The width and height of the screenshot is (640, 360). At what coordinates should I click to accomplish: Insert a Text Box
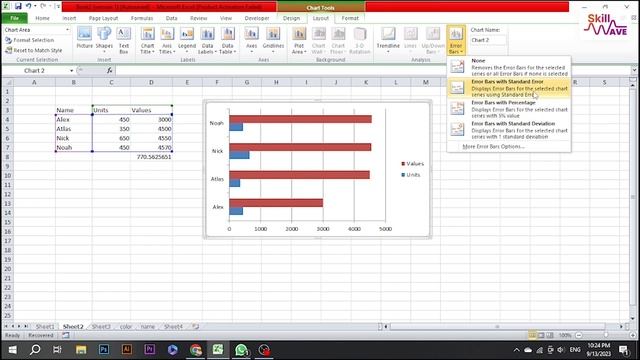pos(124,40)
